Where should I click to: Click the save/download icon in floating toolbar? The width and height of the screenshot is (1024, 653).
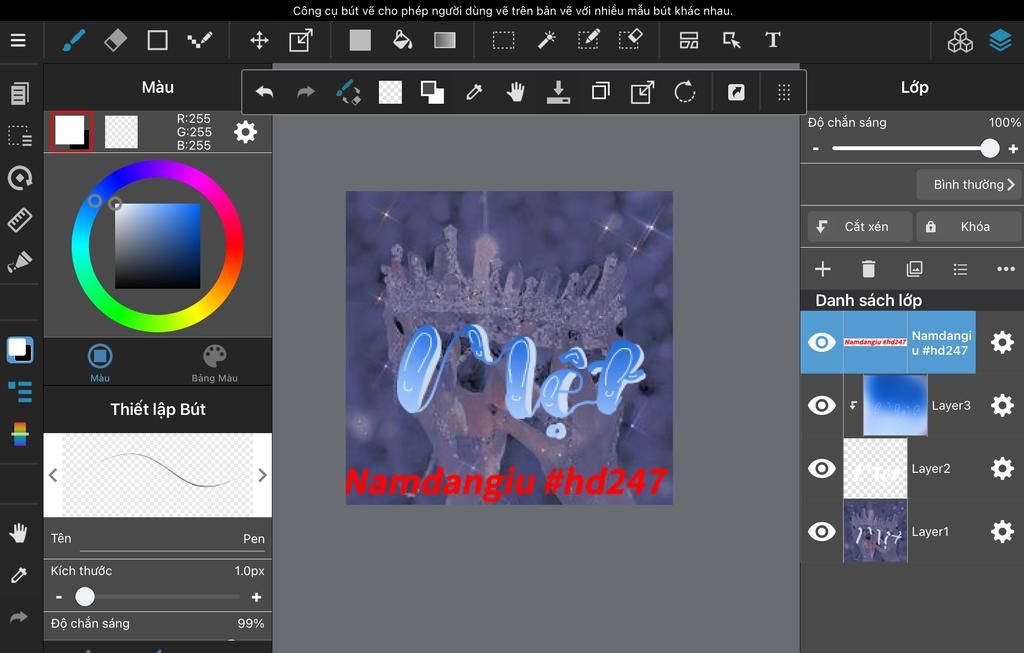point(558,92)
